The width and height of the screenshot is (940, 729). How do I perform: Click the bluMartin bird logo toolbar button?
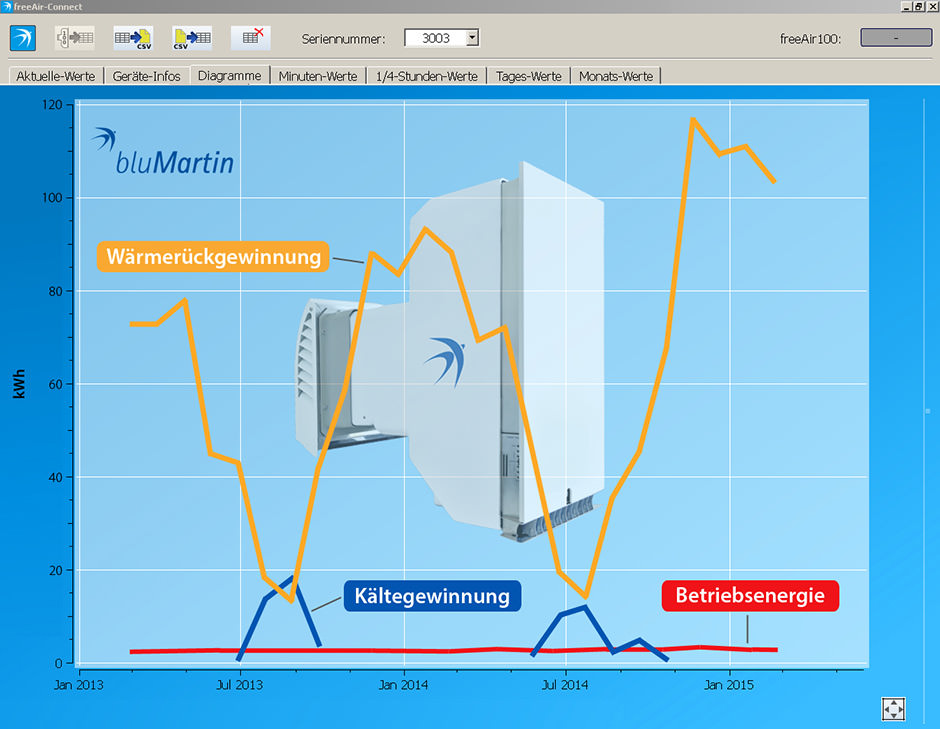(x=23, y=38)
